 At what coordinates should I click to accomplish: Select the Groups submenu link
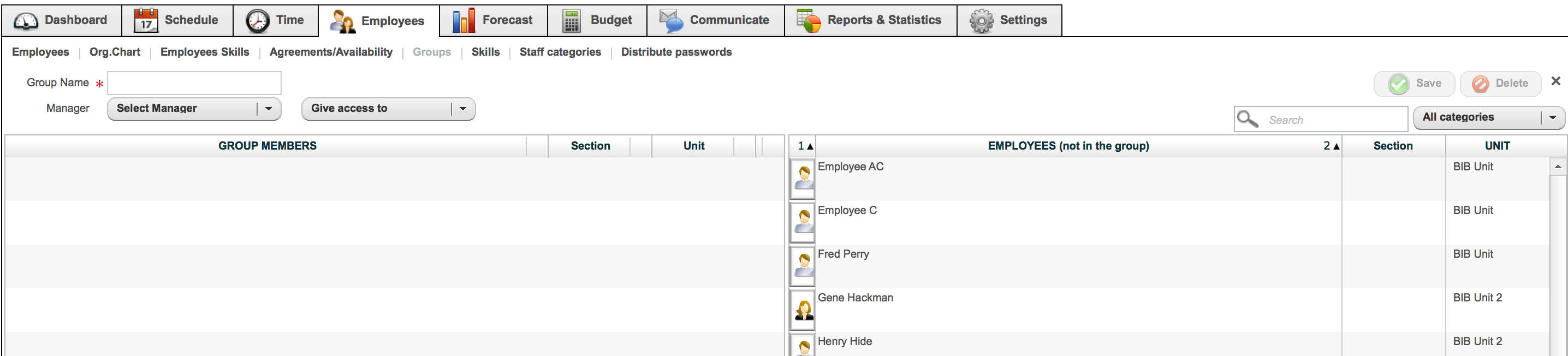[431, 52]
